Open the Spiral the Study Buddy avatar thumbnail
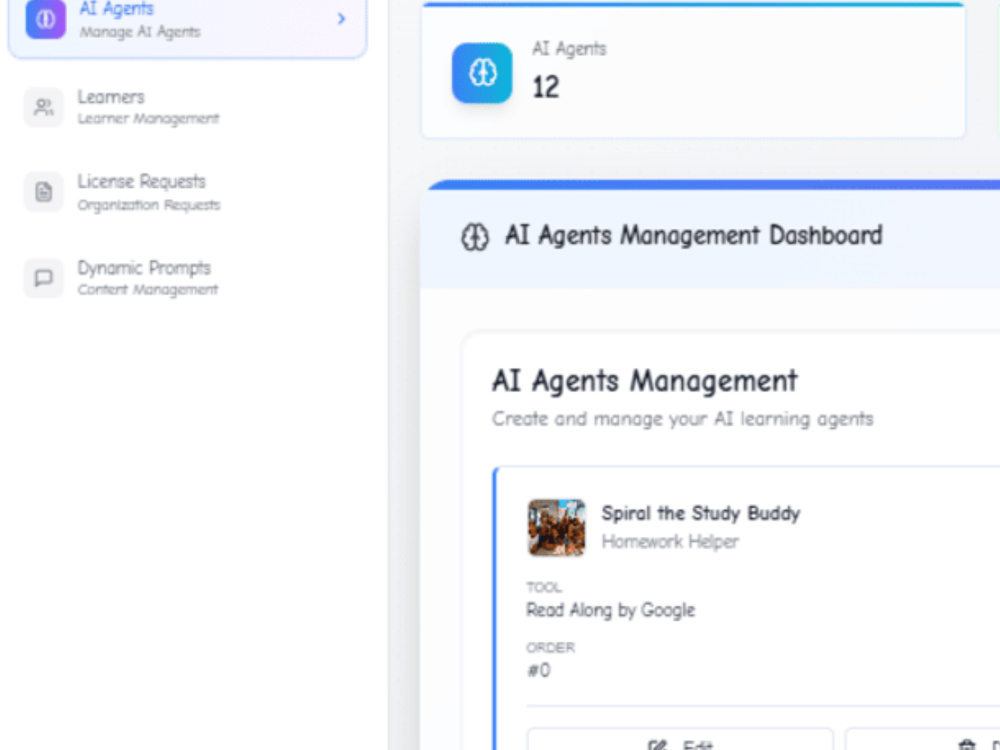1000x750 pixels. [x=556, y=527]
